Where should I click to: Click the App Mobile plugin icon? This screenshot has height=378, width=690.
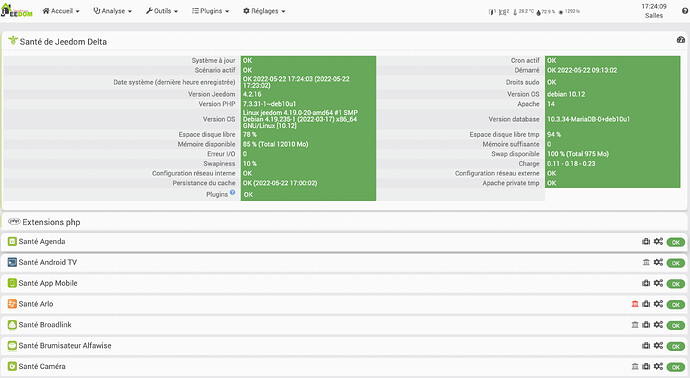pyautogui.click(x=12, y=283)
